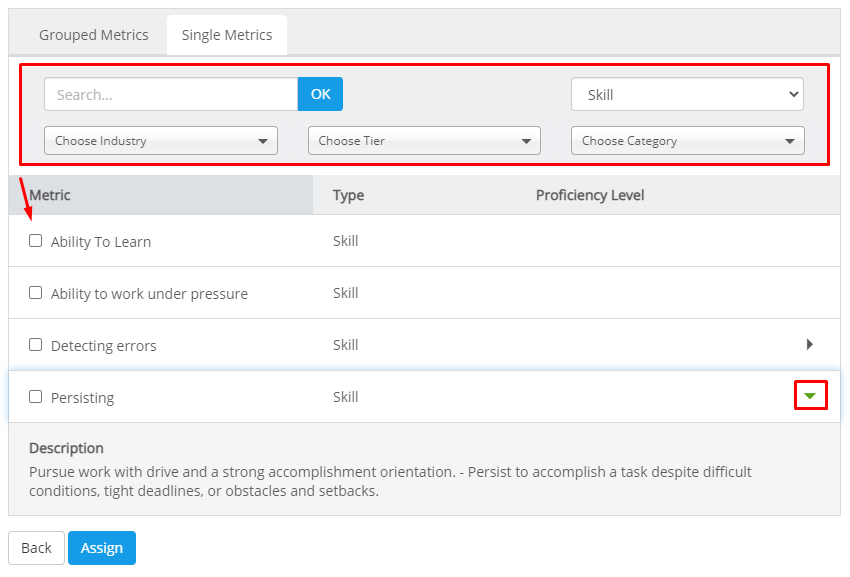Expand the Detecting errors row arrow

[810, 344]
